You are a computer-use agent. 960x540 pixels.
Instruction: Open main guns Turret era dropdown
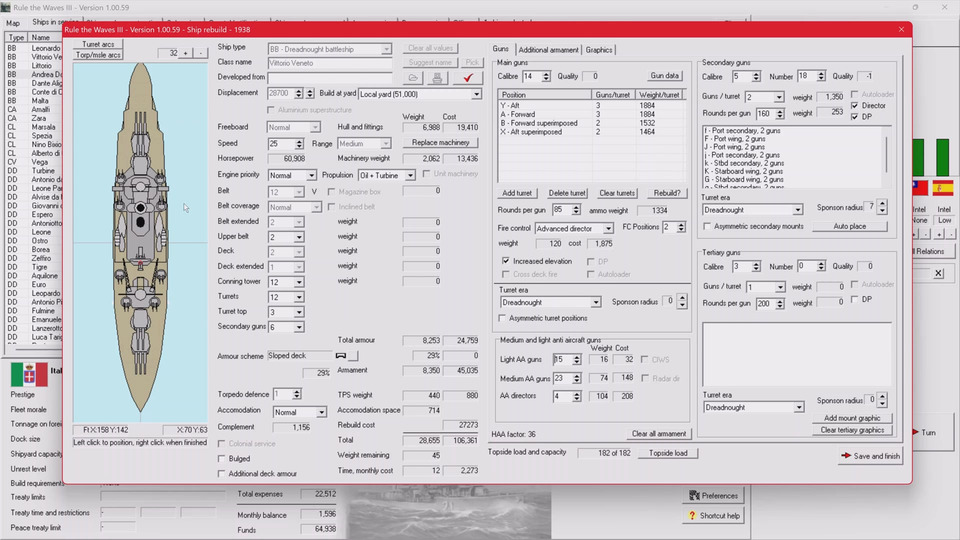pyautogui.click(x=596, y=302)
